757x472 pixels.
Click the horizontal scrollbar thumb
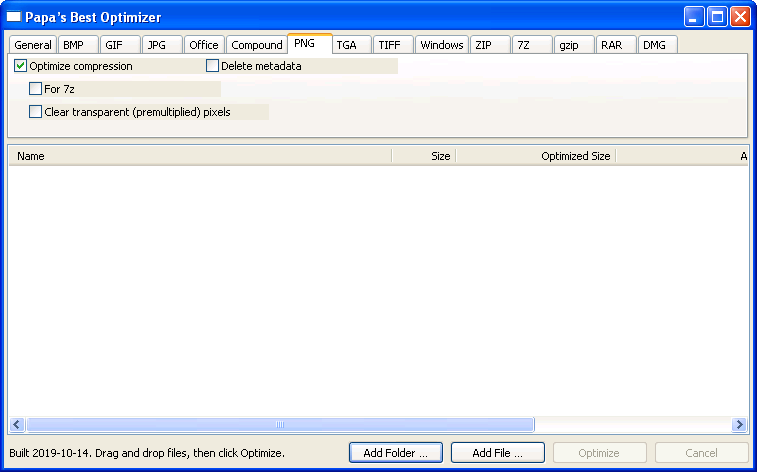click(x=280, y=424)
